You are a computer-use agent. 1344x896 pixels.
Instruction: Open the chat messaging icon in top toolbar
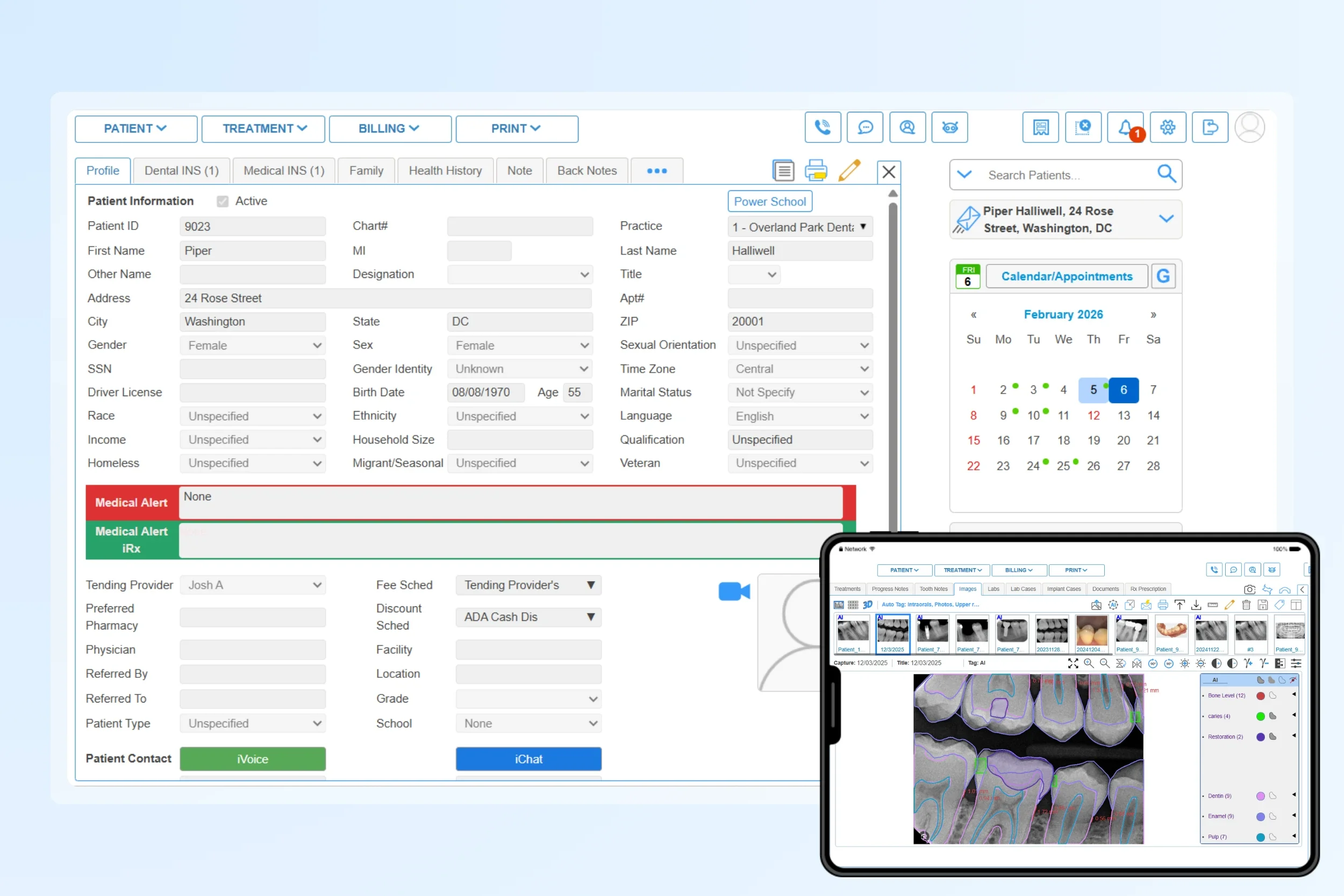tap(864, 127)
